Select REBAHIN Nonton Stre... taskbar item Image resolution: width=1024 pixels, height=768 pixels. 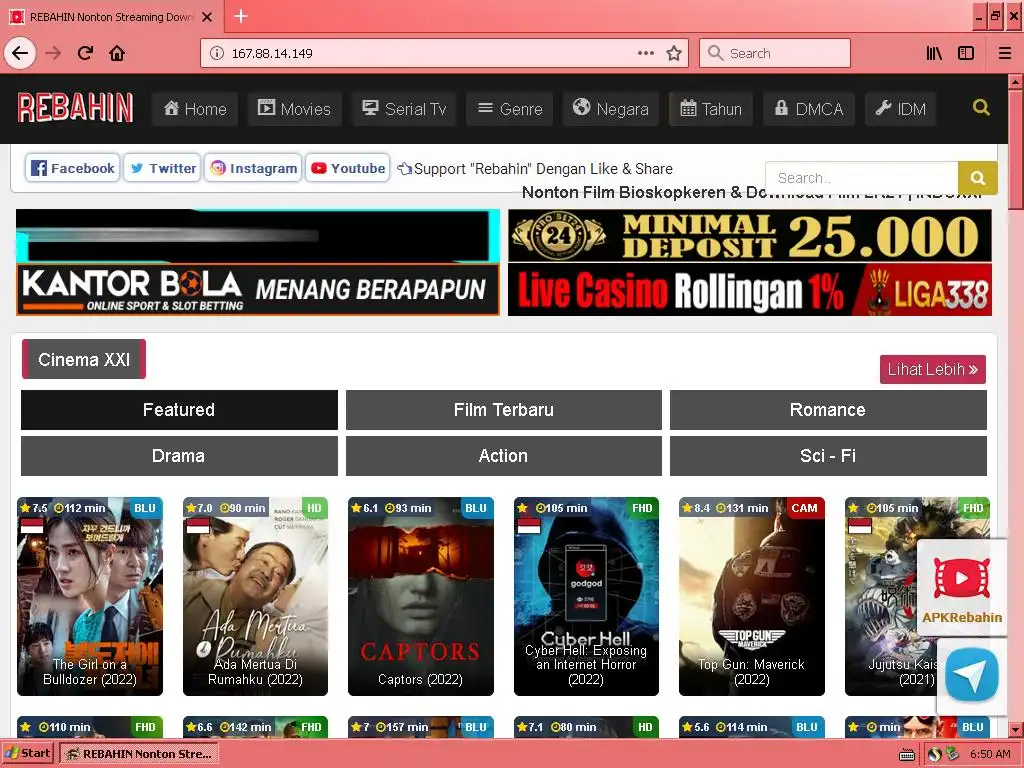[139, 754]
